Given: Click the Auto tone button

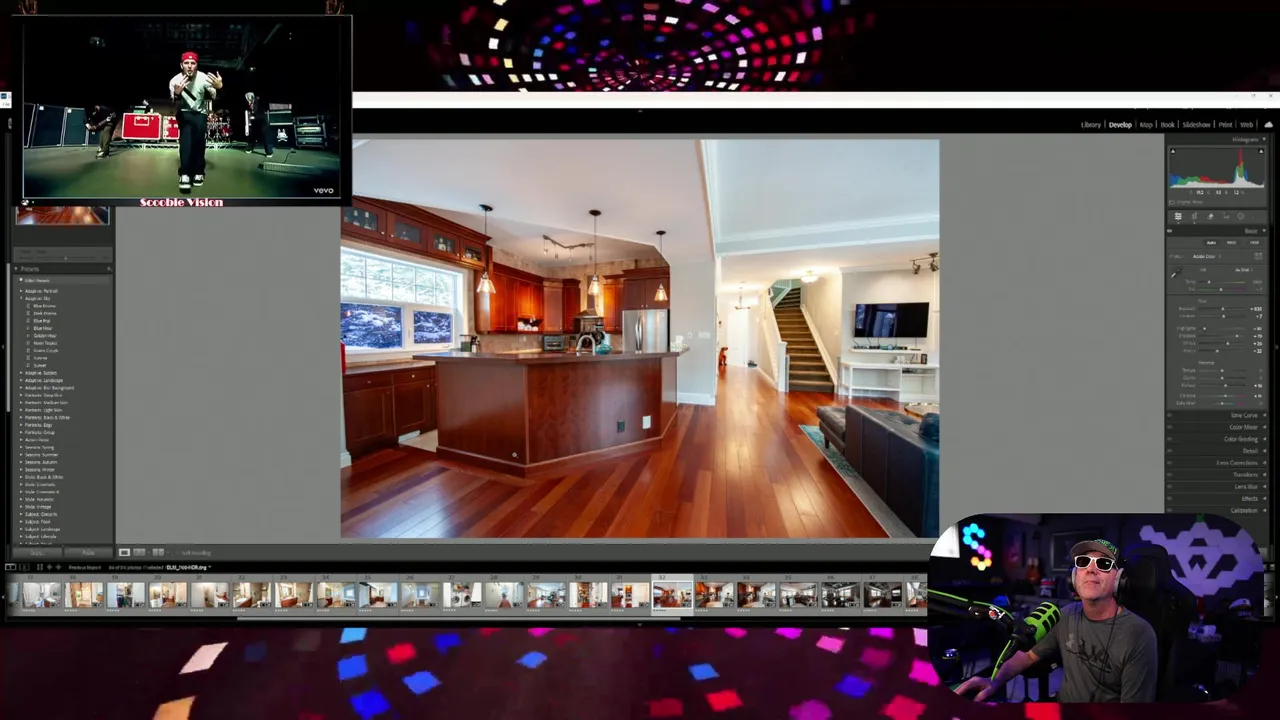Looking at the screenshot, I should [x=1211, y=242].
